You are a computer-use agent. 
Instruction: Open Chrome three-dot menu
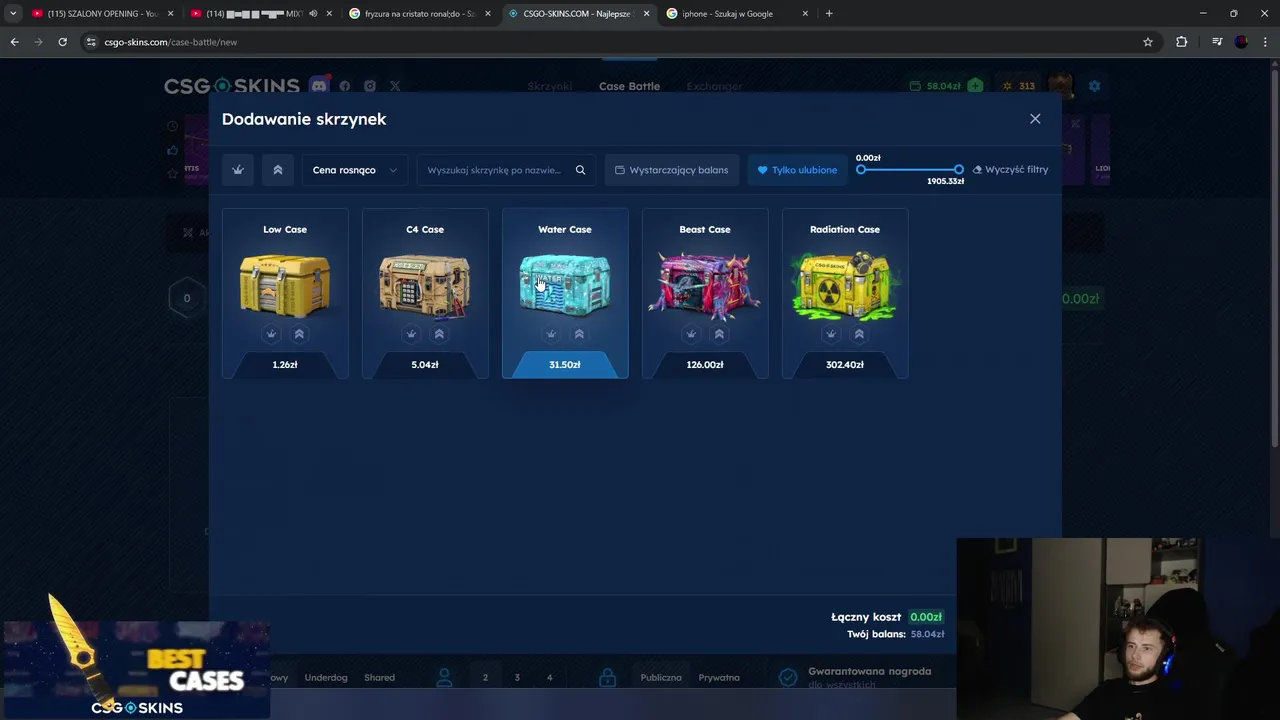click(1266, 42)
